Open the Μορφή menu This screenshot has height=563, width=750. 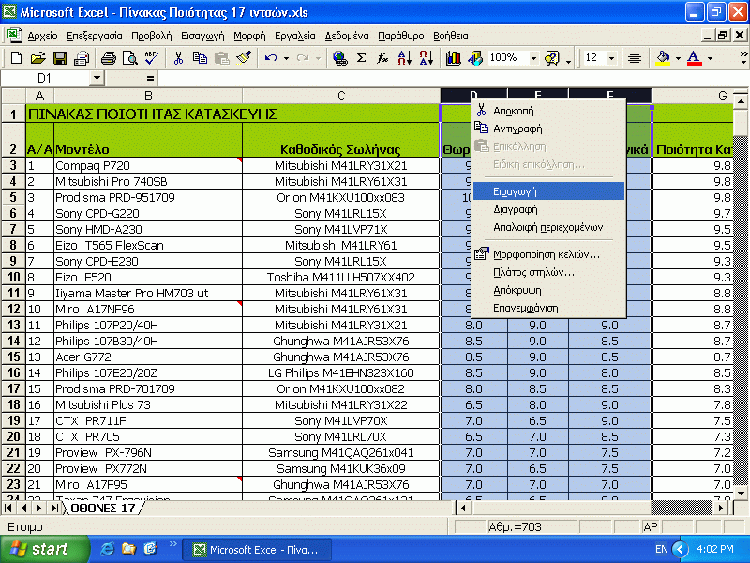[249, 36]
